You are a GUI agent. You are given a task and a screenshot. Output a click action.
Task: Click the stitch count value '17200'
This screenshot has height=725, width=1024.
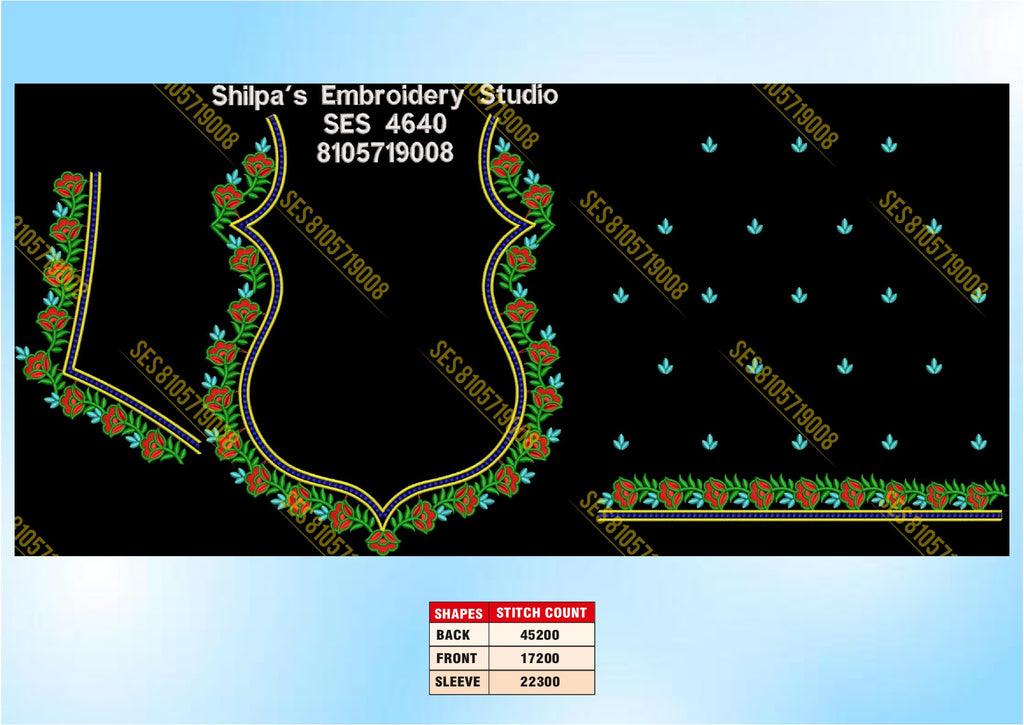540,658
